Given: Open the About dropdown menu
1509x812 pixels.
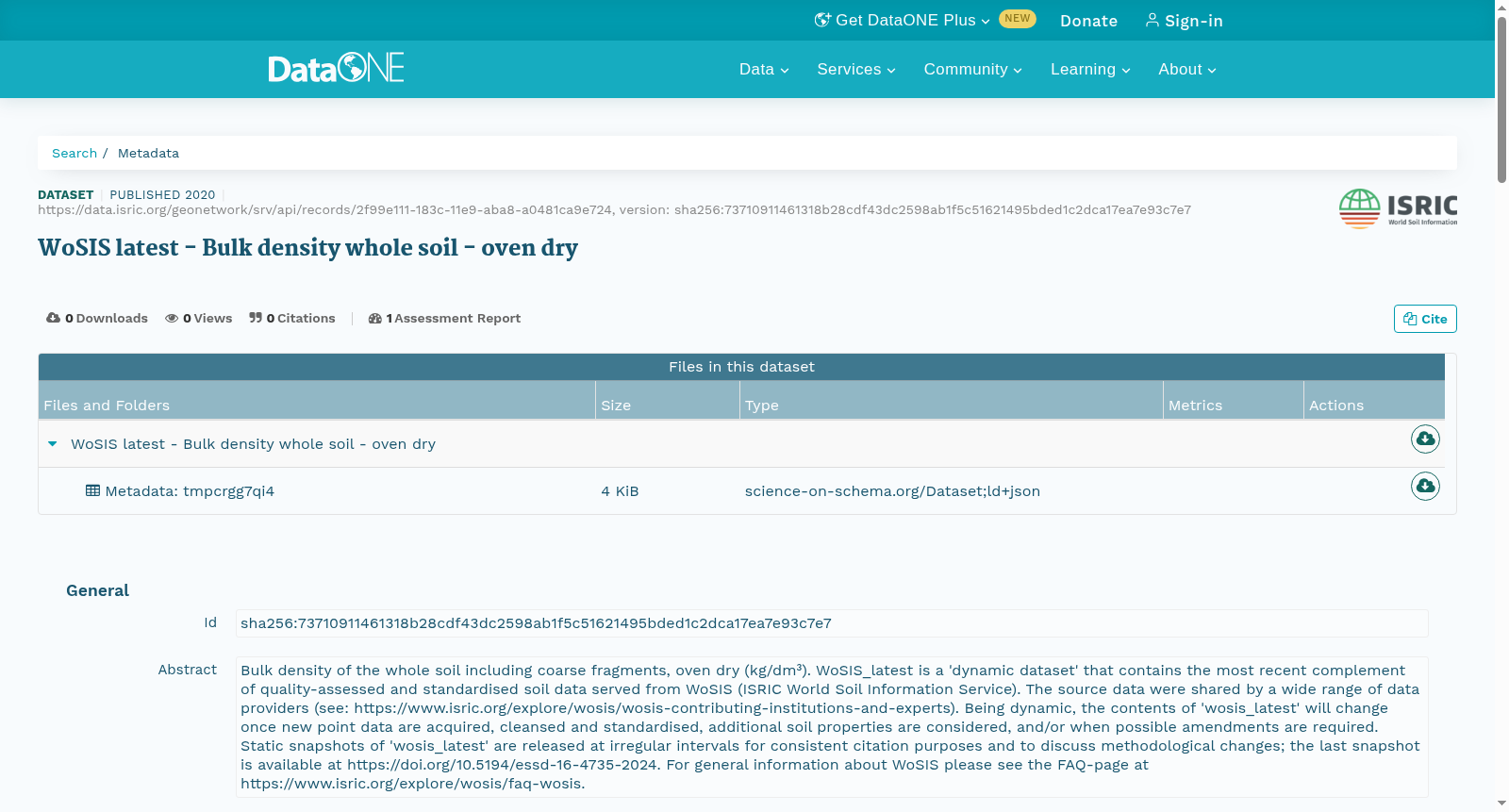Looking at the screenshot, I should click(1187, 69).
